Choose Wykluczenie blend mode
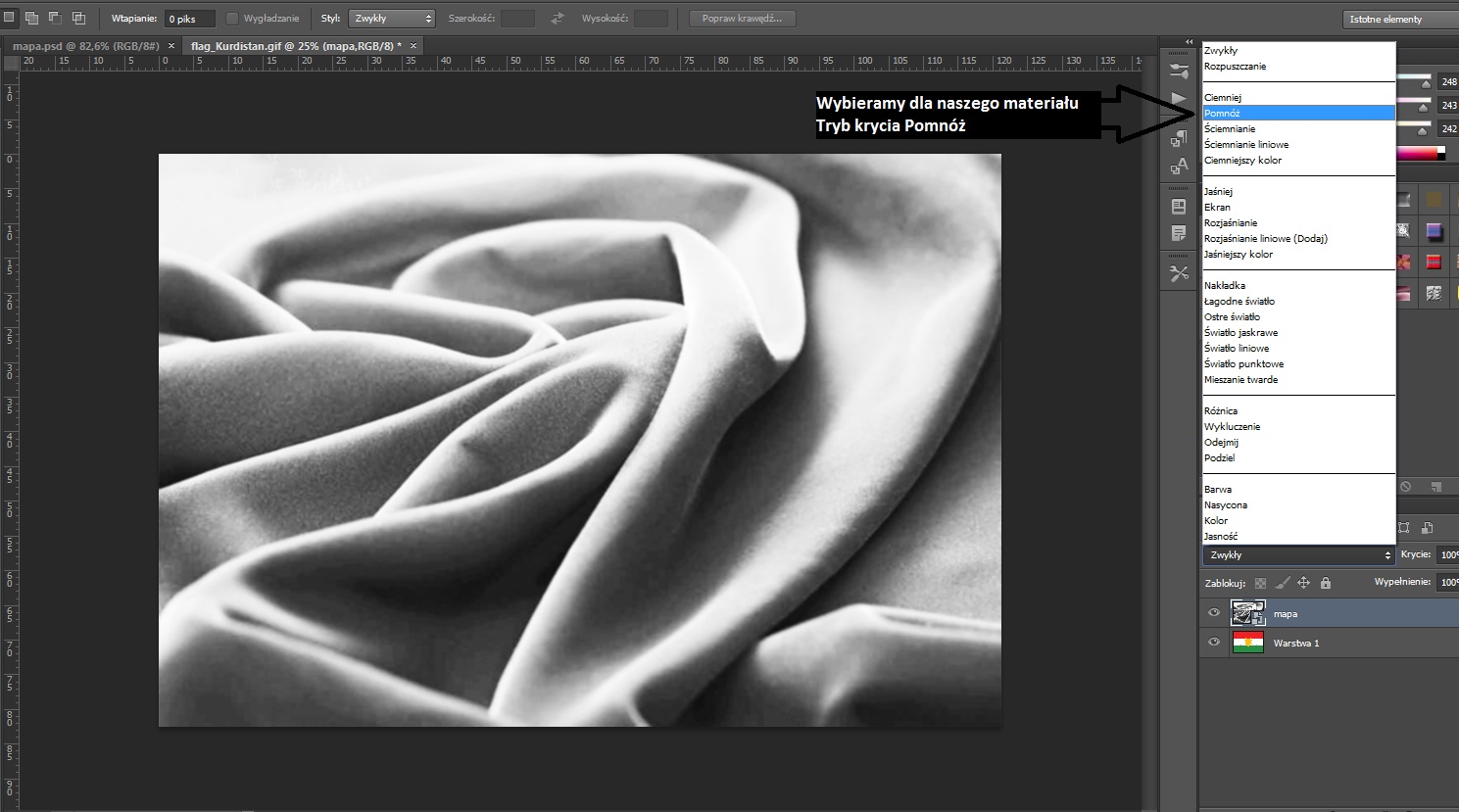 pyautogui.click(x=1298, y=426)
